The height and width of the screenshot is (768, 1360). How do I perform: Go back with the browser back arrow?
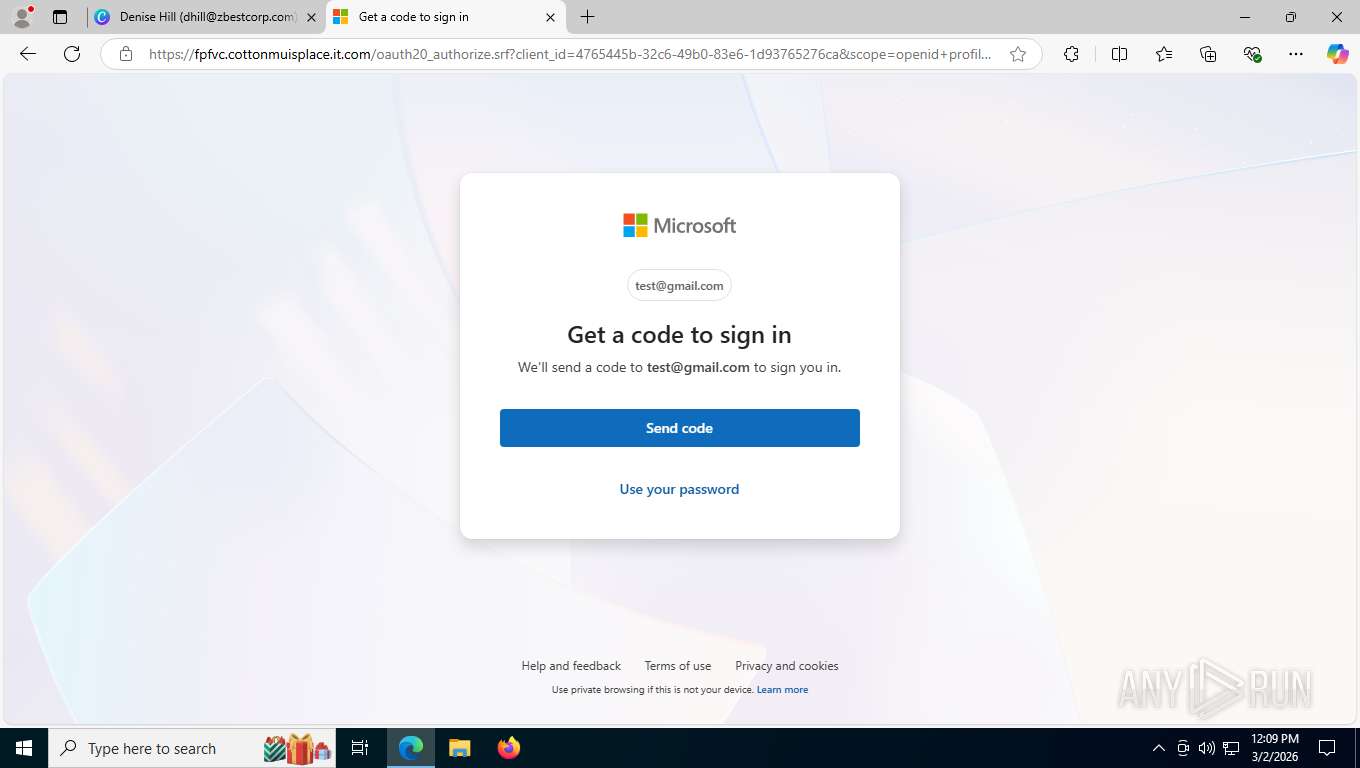coord(28,54)
